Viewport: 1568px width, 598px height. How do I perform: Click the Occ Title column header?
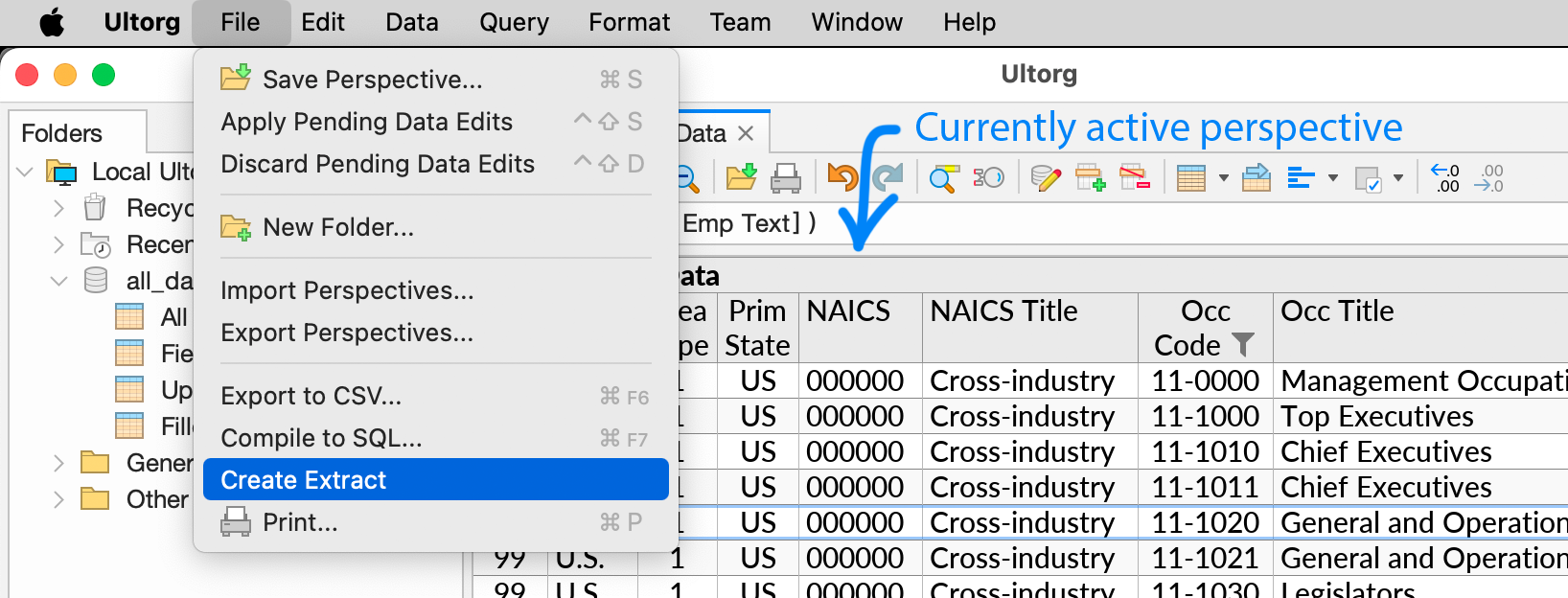coord(1420,328)
